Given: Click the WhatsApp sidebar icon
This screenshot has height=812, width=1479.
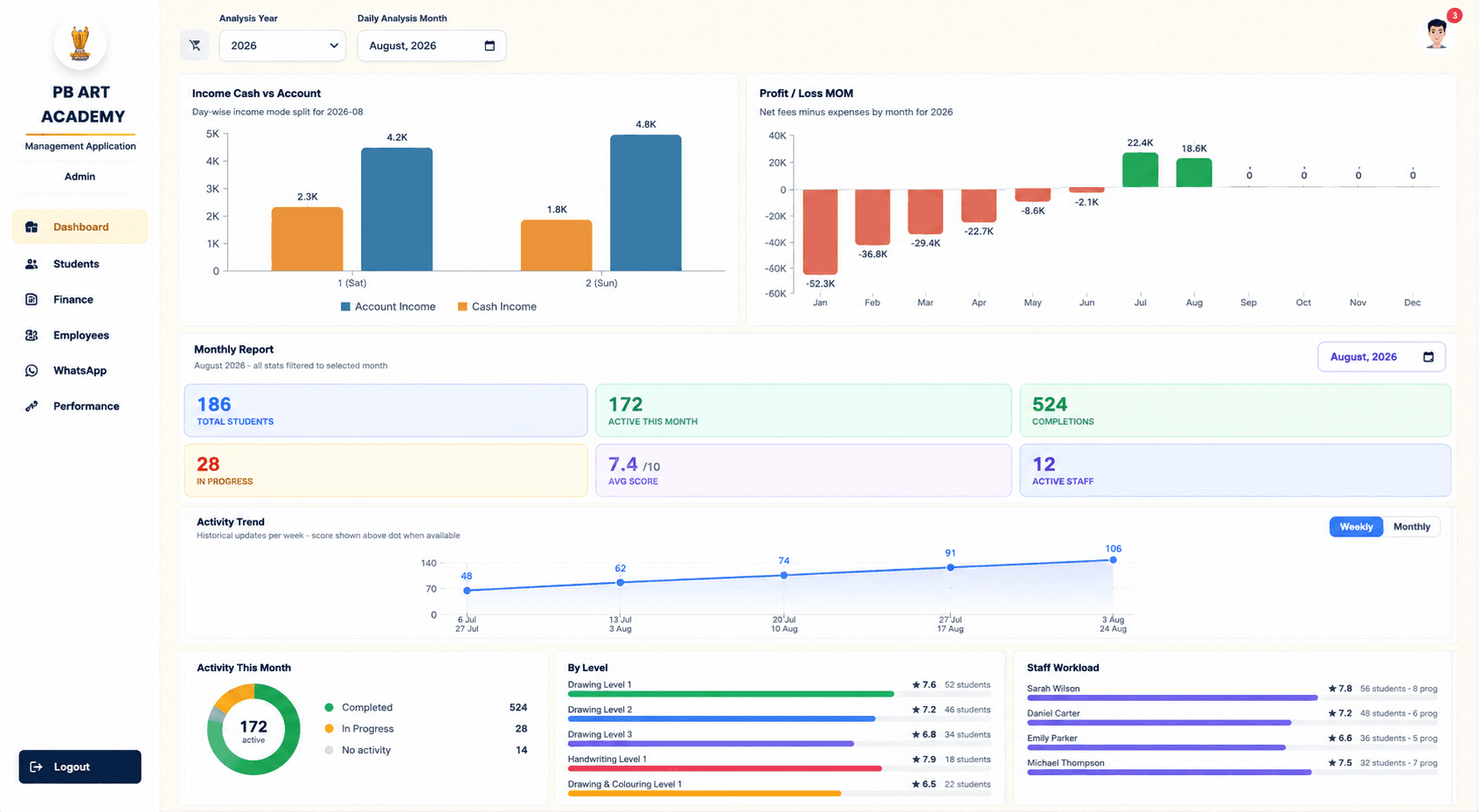Looking at the screenshot, I should pos(31,371).
